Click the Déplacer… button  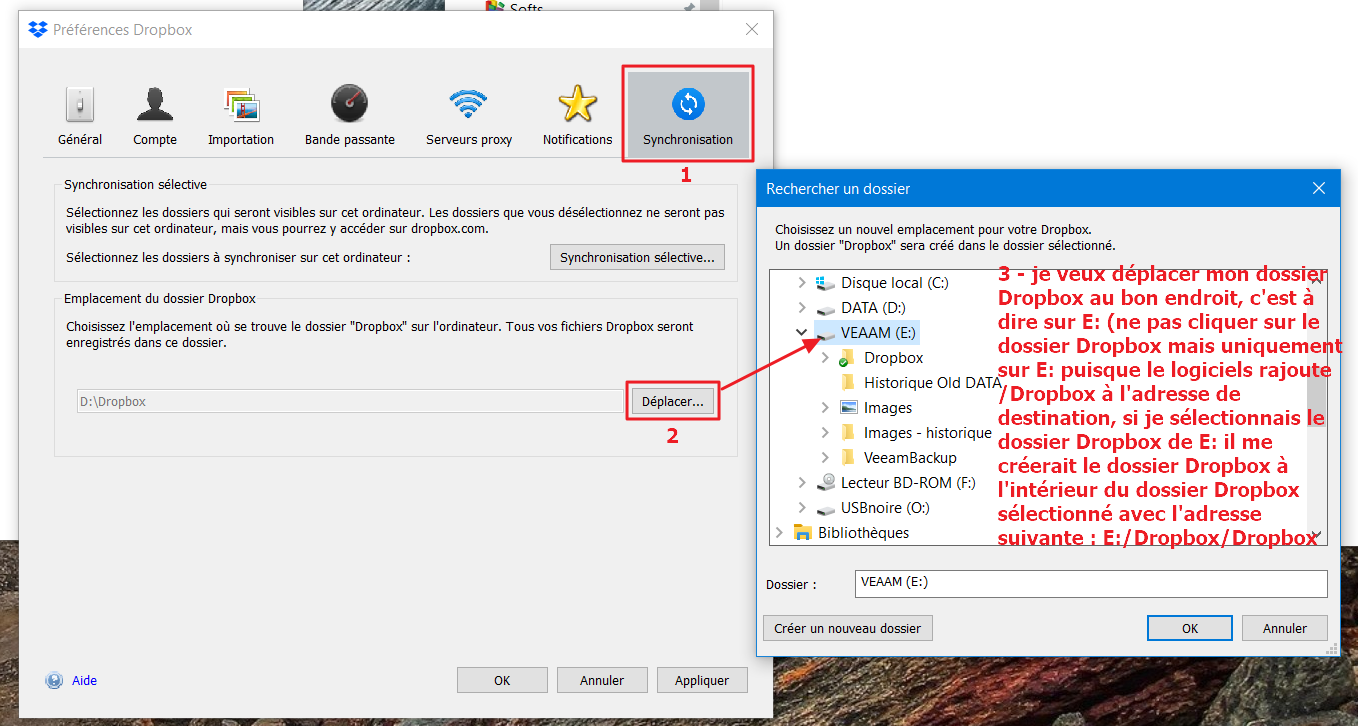coord(672,401)
